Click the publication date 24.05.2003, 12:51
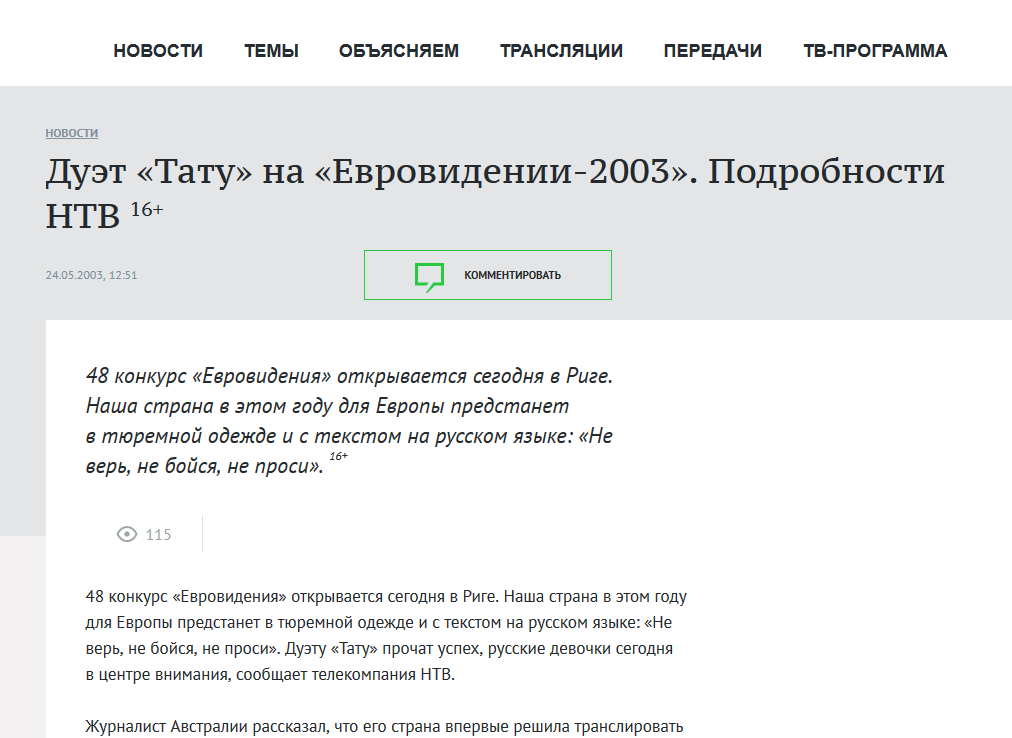1012x738 pixels. 91,275
